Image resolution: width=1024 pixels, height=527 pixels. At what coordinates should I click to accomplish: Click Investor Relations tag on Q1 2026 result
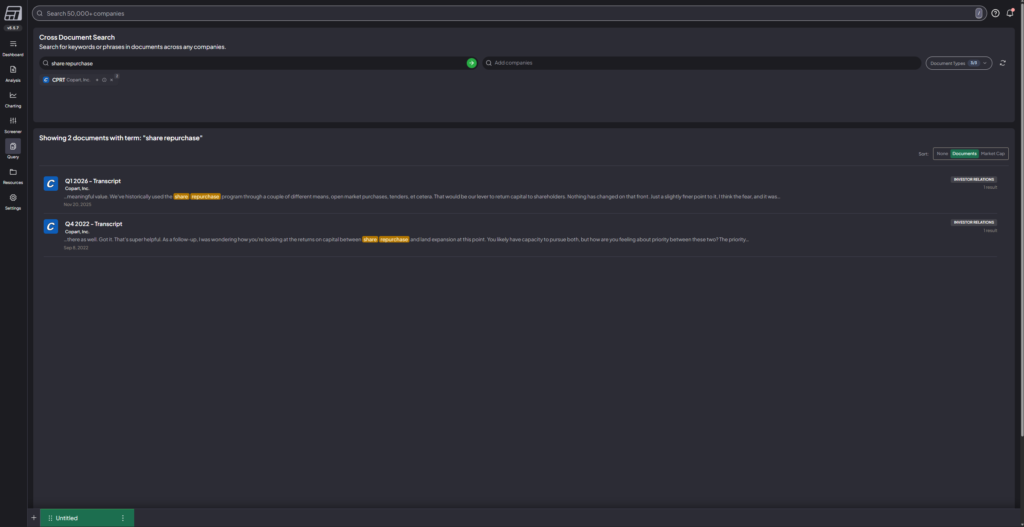[x=974, y=180]
